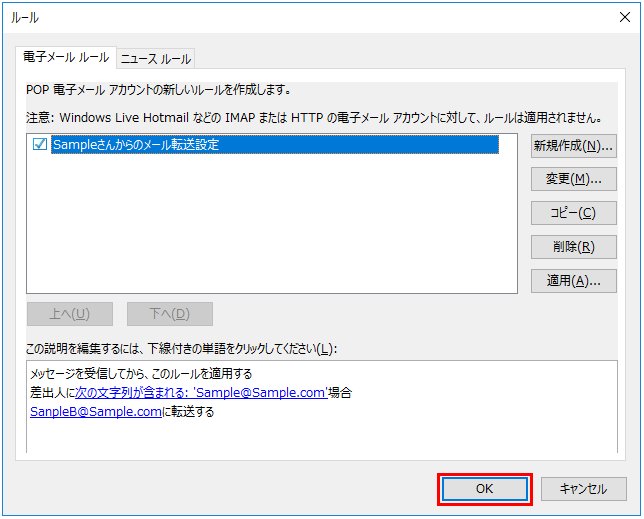Click the 新規作成(N)... button
The width and height of the screenshot is (644, 519).
tap(573, 146)
